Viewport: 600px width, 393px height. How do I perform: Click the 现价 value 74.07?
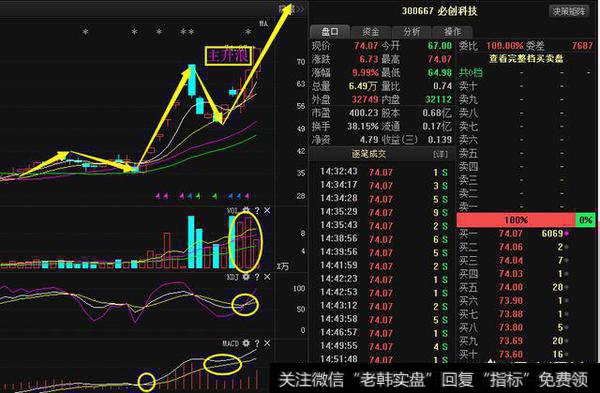pos(366,46)
